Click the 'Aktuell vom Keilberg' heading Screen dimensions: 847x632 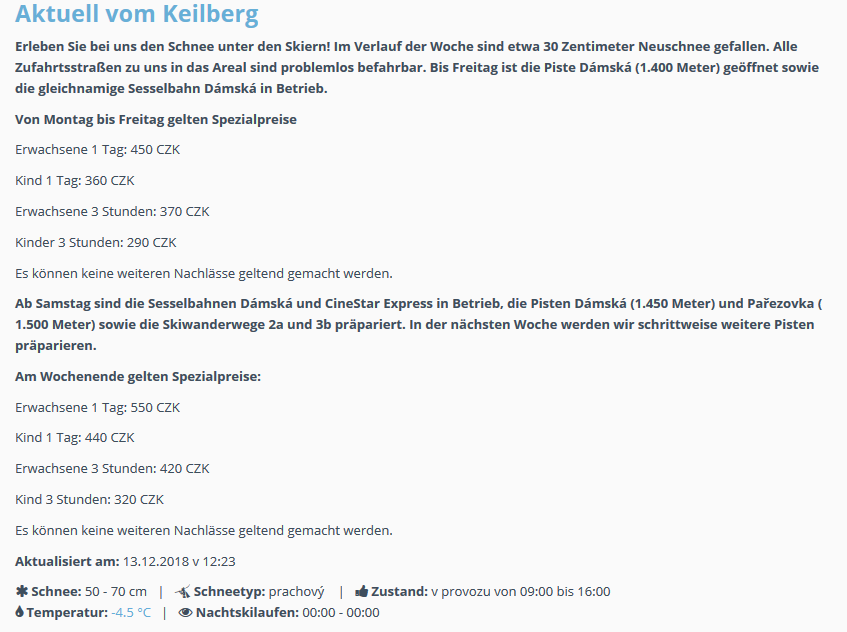[136, 15]
